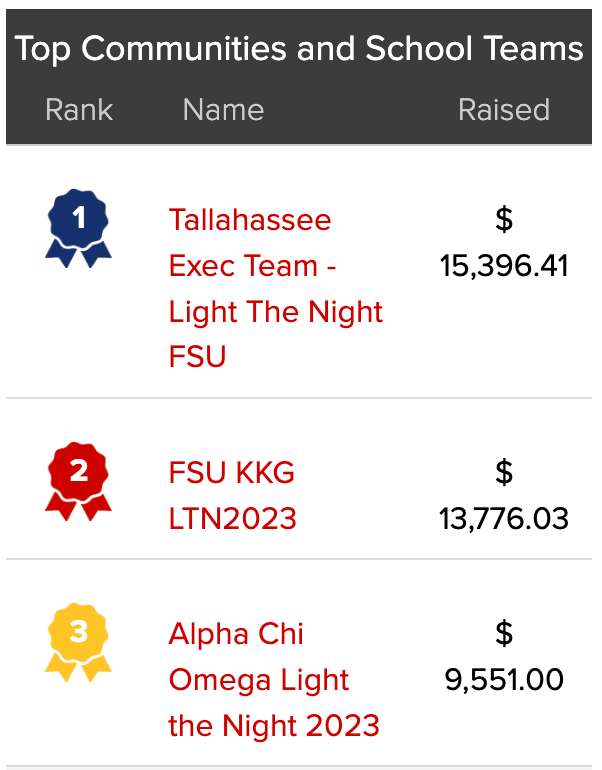Click the Name column header

click(223, 109)
